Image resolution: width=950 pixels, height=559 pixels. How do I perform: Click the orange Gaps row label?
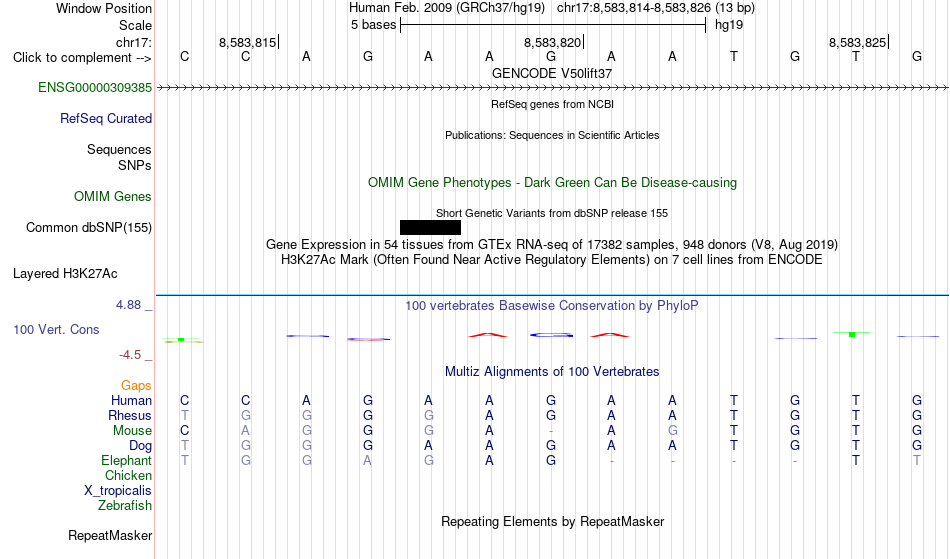coord(136,386)
